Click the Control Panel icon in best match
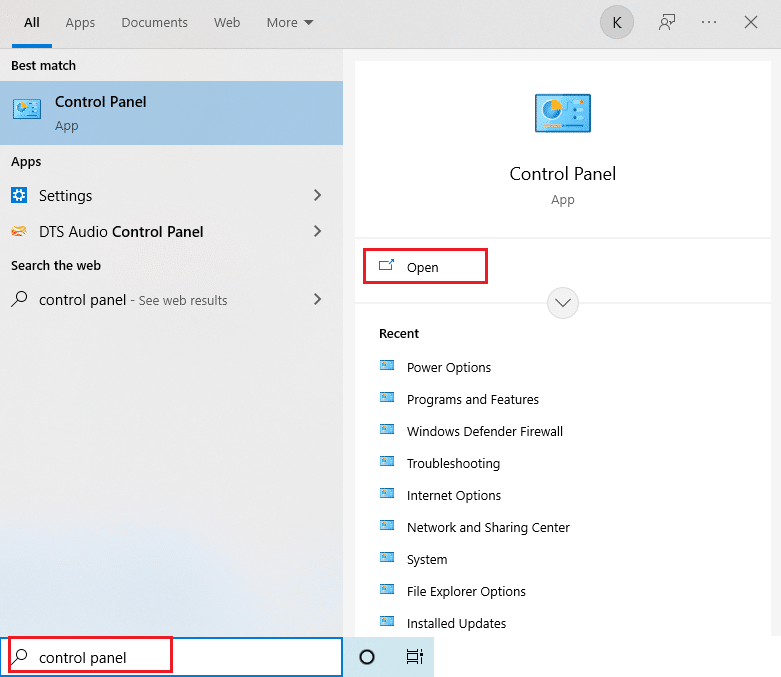 click(x=27, y=109)
